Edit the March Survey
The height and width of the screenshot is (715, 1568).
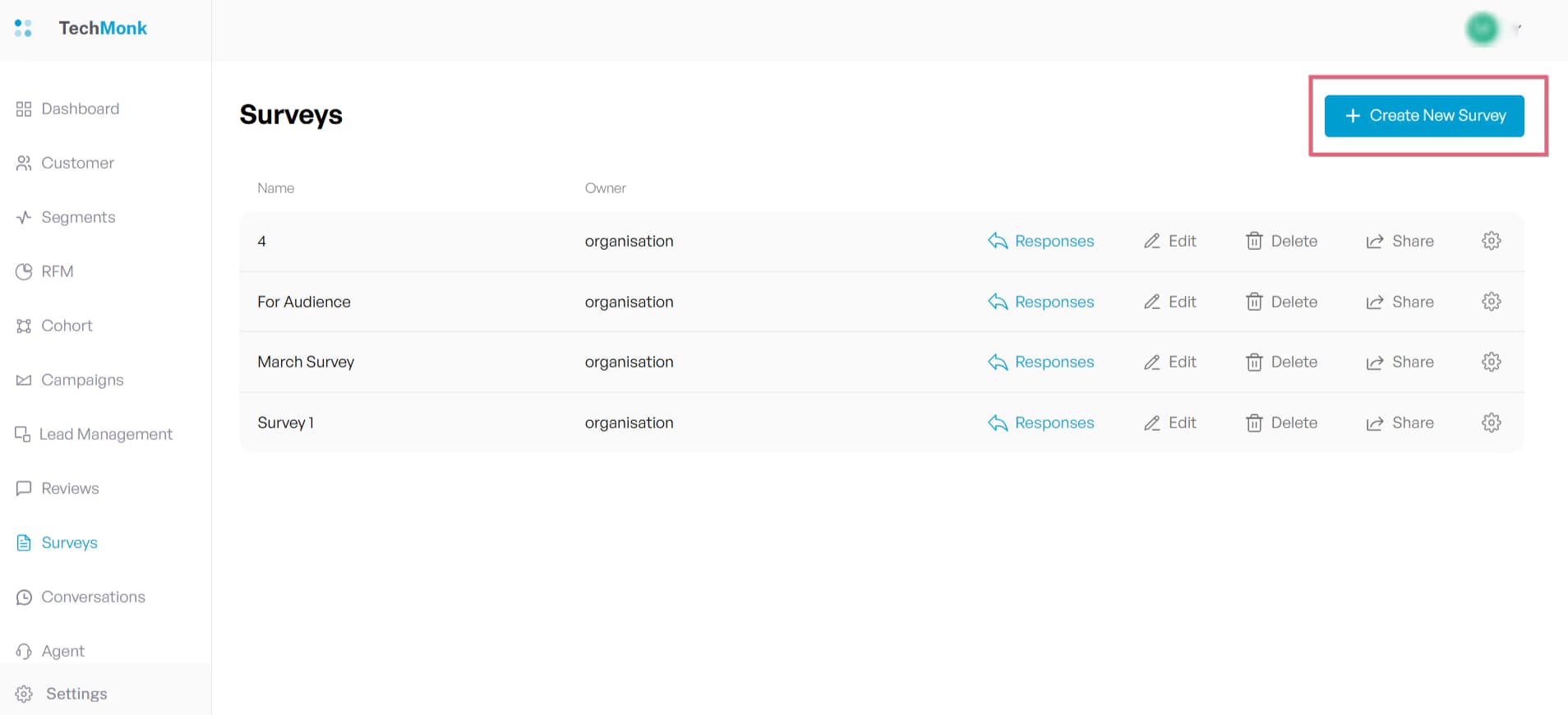[1170, 362]
